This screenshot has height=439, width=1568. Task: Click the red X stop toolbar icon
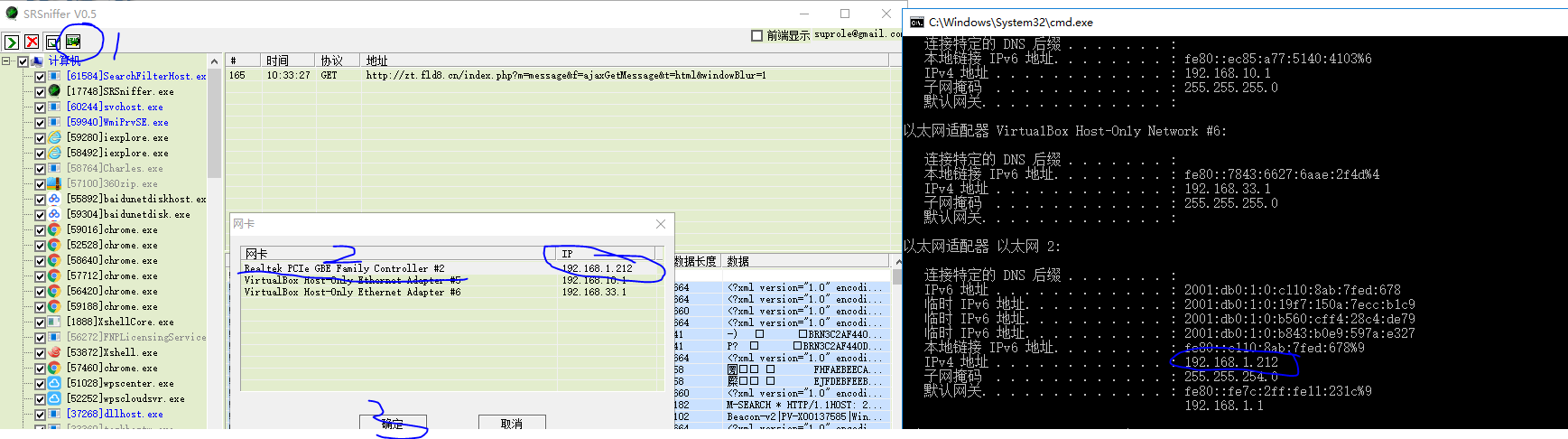pos(32,42)
